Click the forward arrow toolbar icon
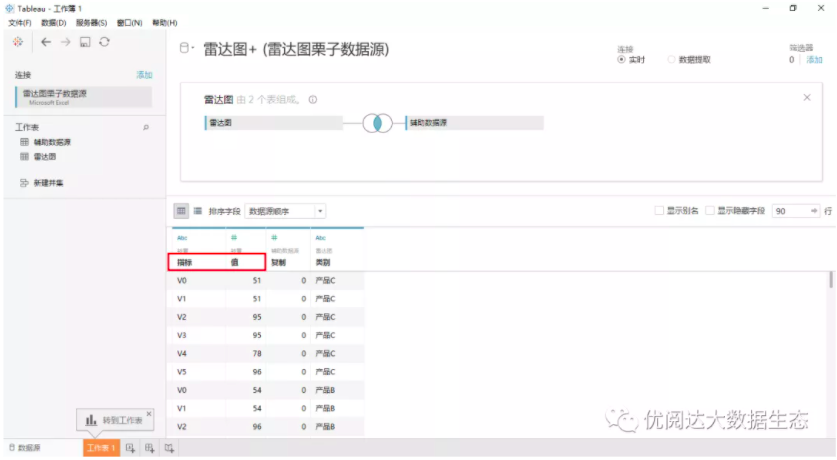The width and height of the screenshot is (837, 460). (x=65, y=42)
